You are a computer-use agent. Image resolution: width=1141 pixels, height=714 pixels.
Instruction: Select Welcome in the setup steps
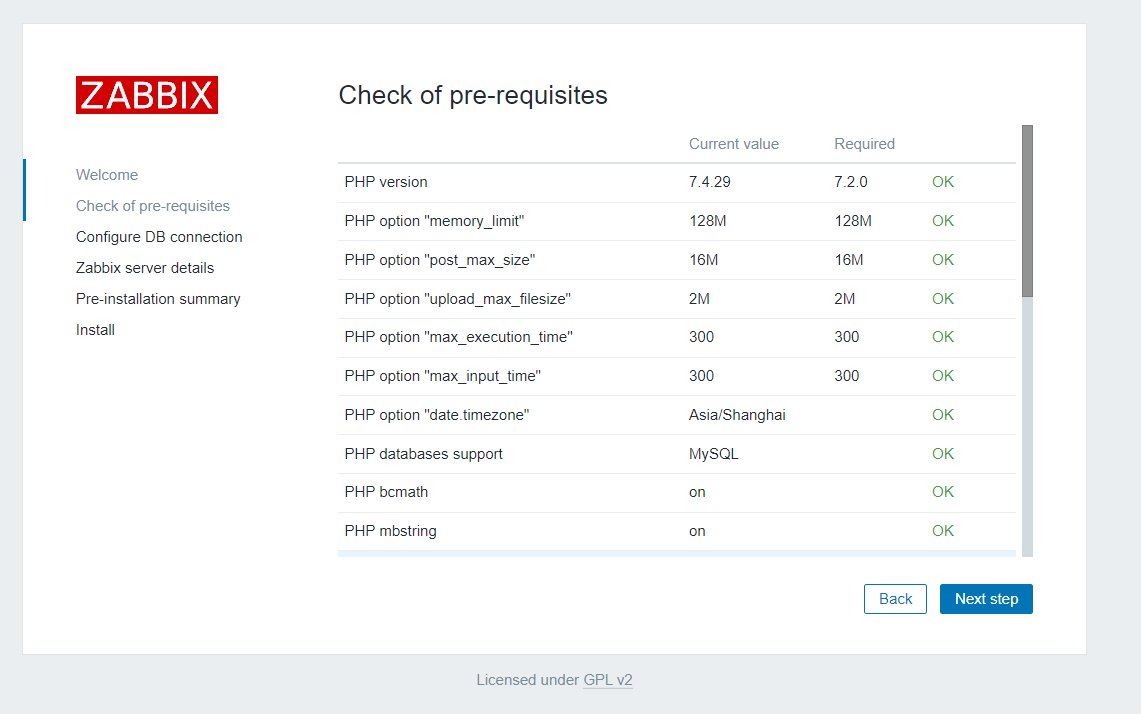(x=107, y=175)
